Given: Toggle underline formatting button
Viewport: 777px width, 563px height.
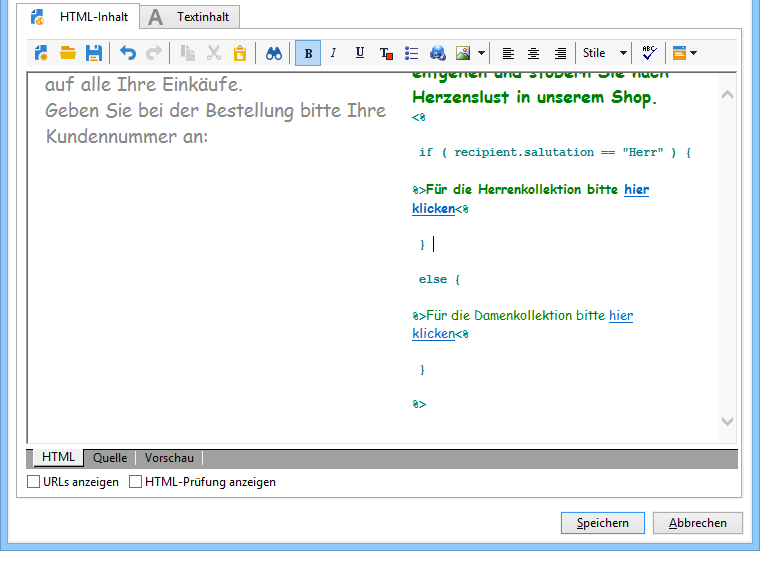Looking at the screenshot, I should (x=360, y=53).
